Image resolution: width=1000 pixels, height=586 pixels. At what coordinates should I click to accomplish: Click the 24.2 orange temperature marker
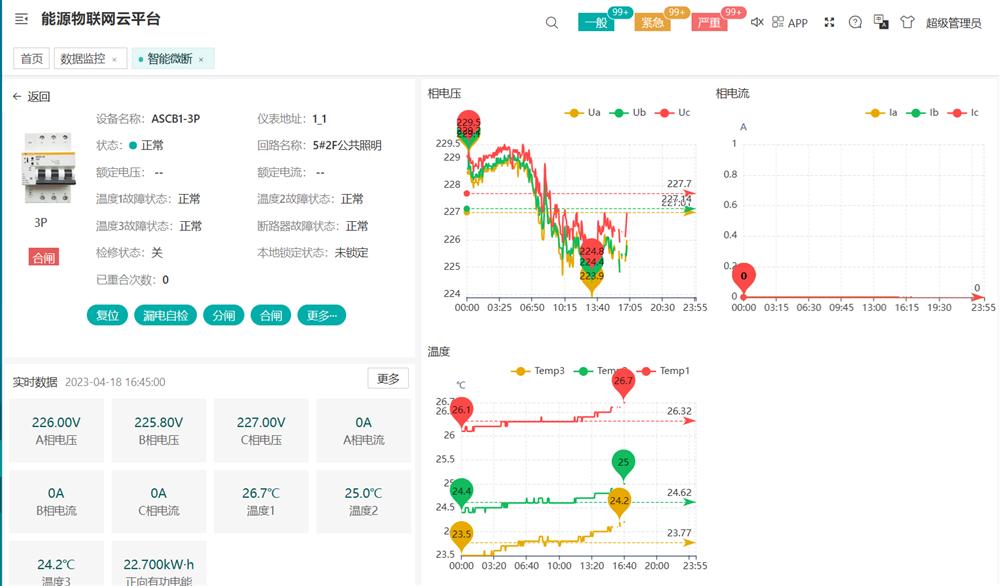point(619,502)
